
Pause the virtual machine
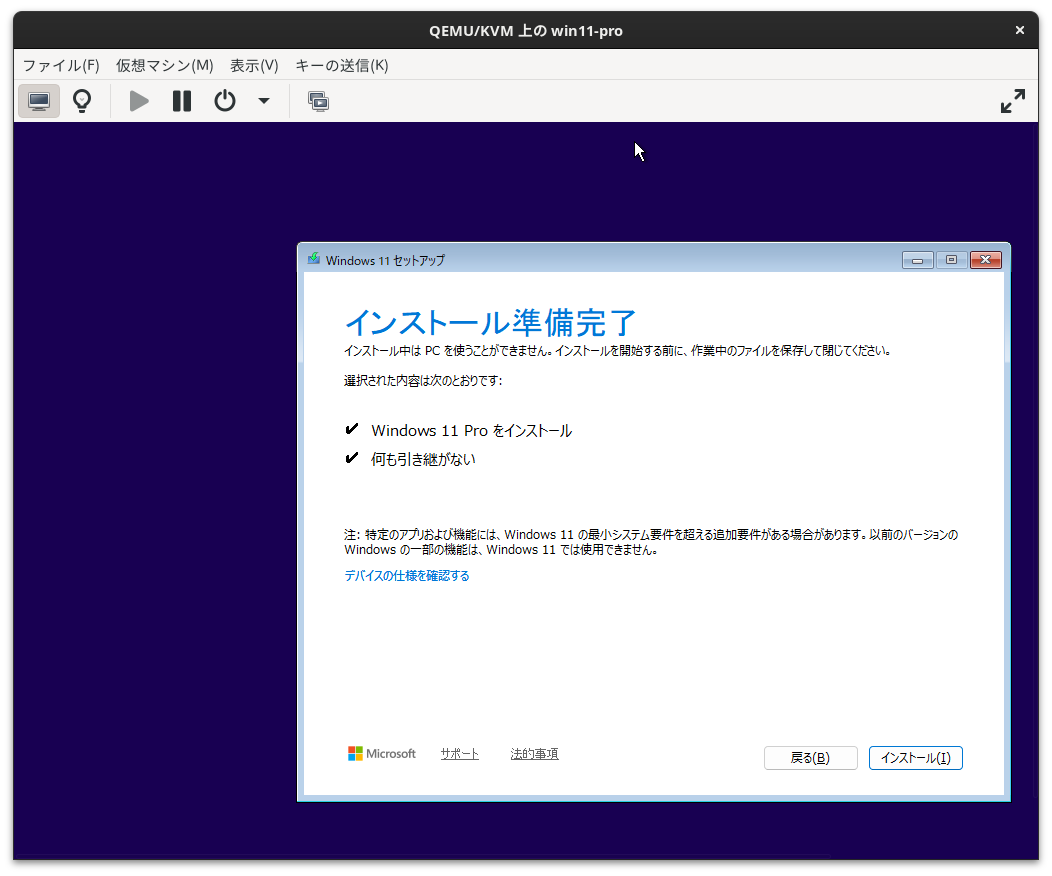pos(181,101)
